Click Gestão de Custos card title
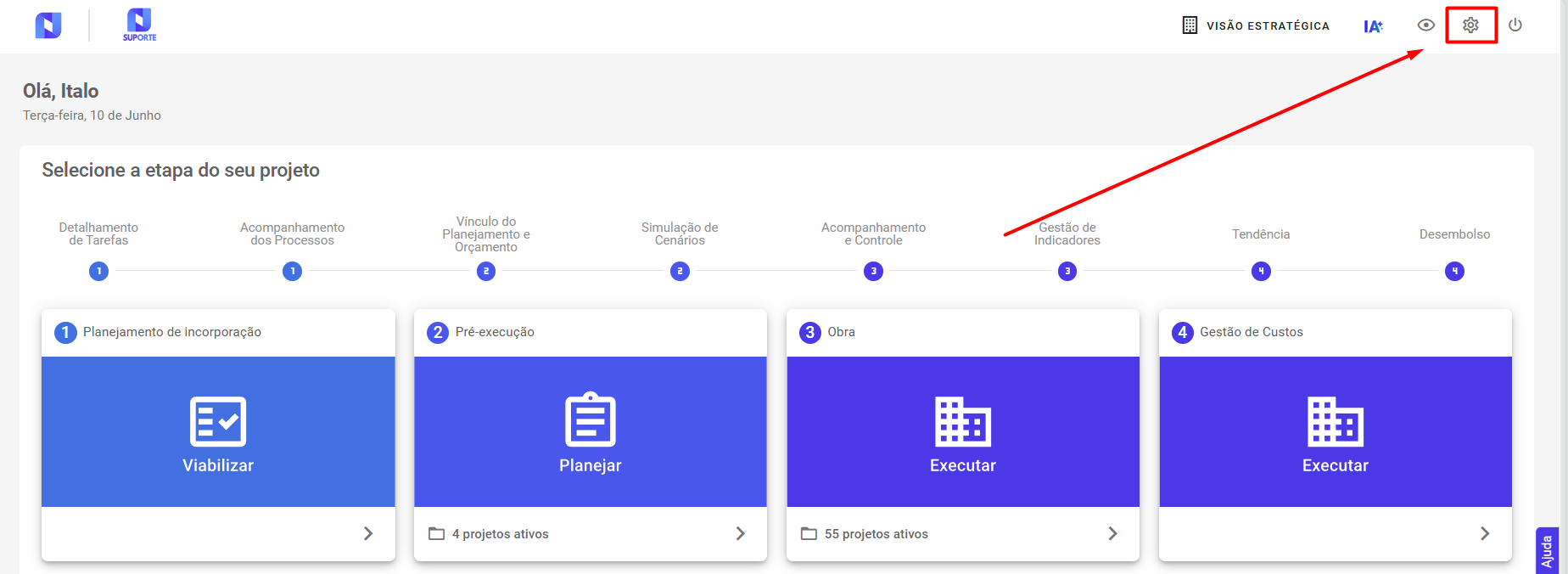The image size is (1568, 574). pyautogui.click(x=1252, y=332)
